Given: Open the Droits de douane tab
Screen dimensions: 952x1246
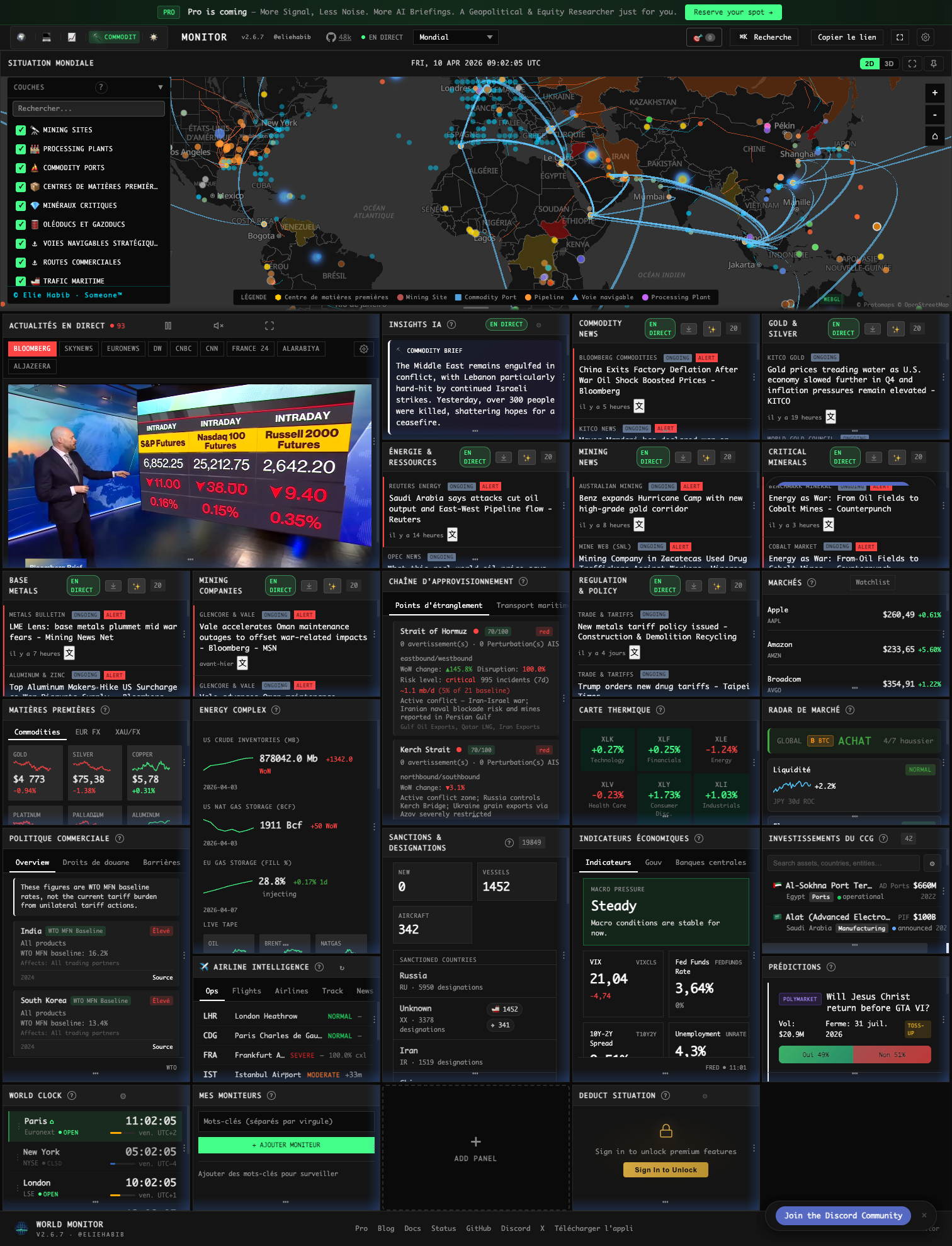Looking at the screenshot, I should (96, 862).
